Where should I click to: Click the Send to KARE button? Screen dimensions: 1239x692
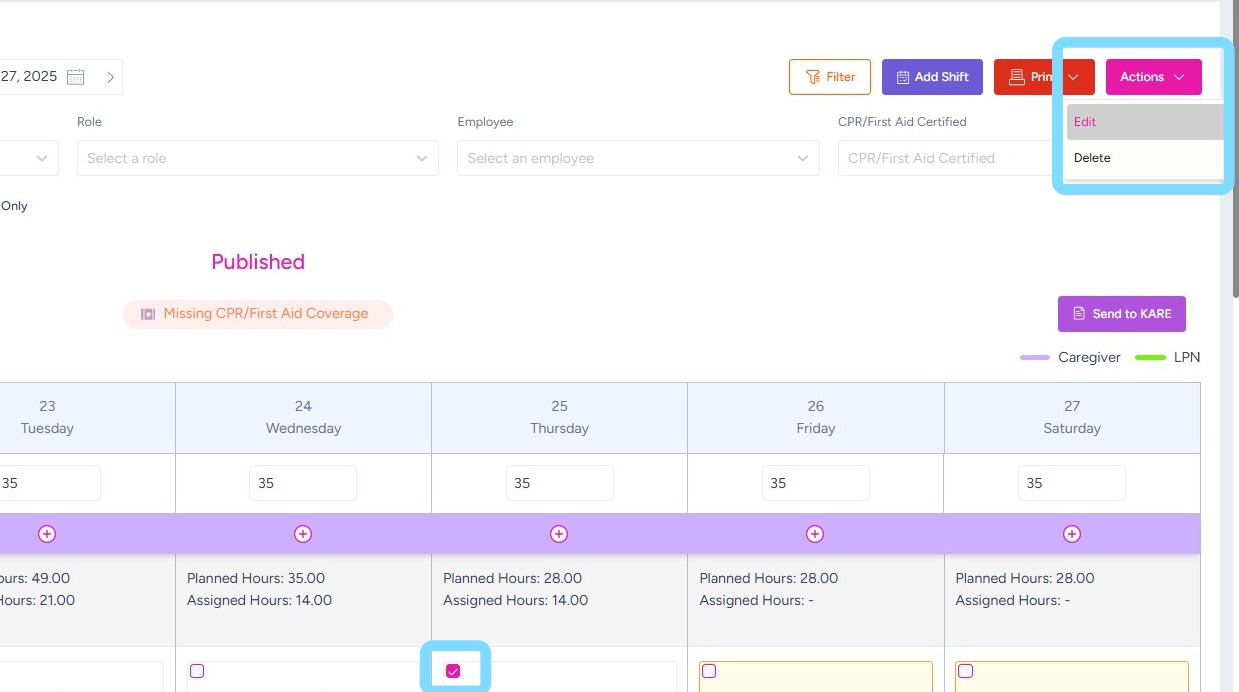click(1121, 314)
